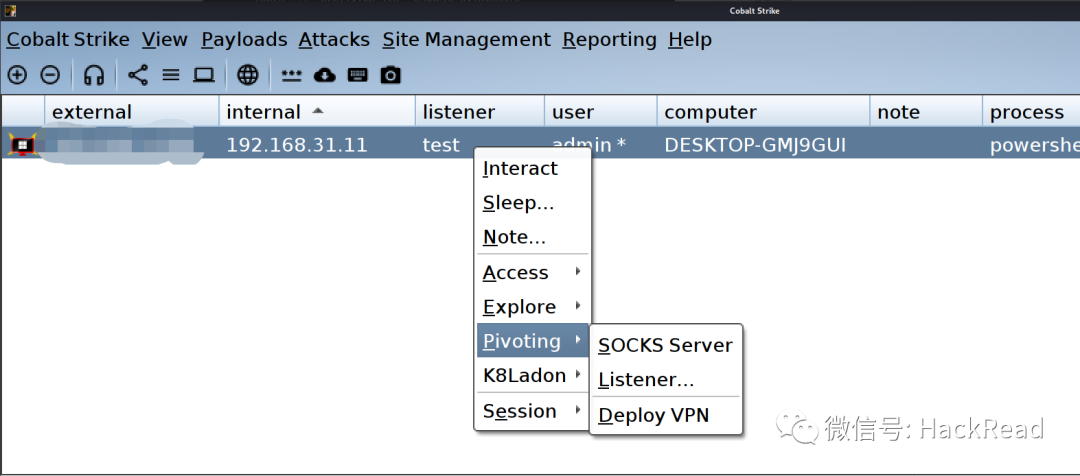Show targets via monitor icon
Viewport: 1080px width, 476px height.
click(204, 74)
